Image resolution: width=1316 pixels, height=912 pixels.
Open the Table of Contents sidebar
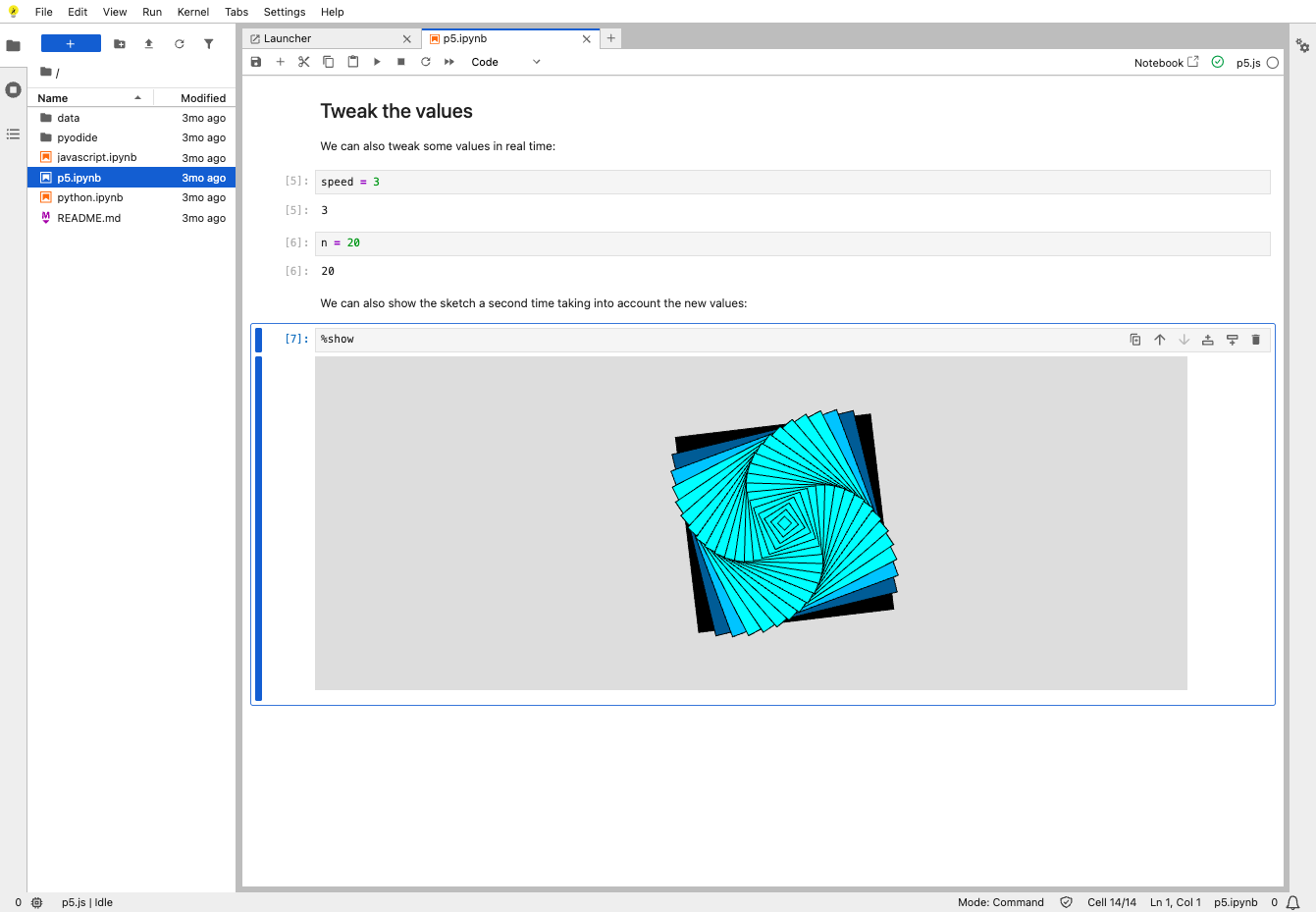[13, 134]
